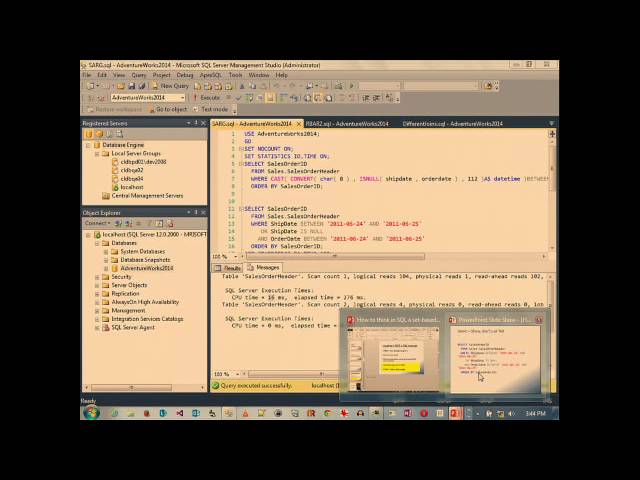This screenshot has width=640, height=480.
Task: Expand the Integration Services Catalogs folder
Action: pyautogui.click(x=97, y=319)
